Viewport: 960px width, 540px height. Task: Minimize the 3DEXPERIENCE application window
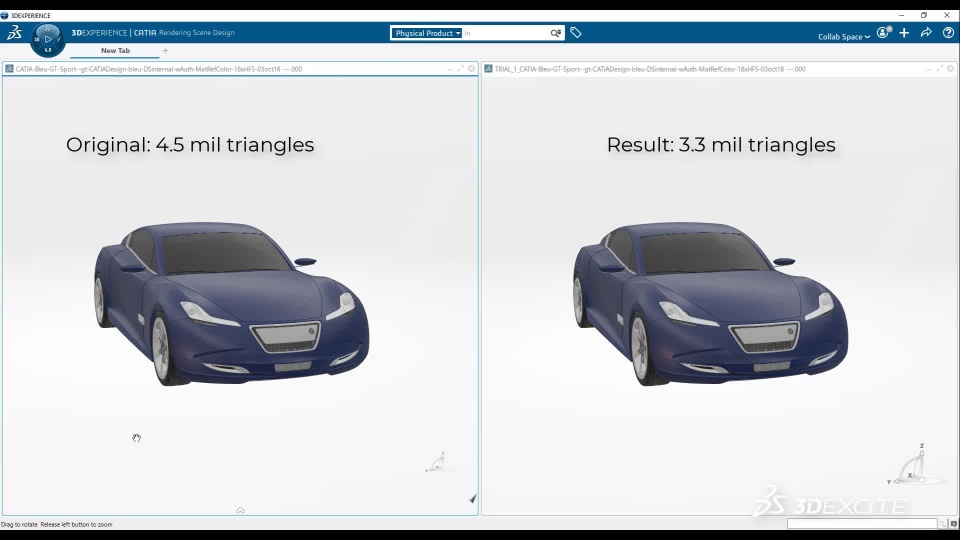click(901, 15)
